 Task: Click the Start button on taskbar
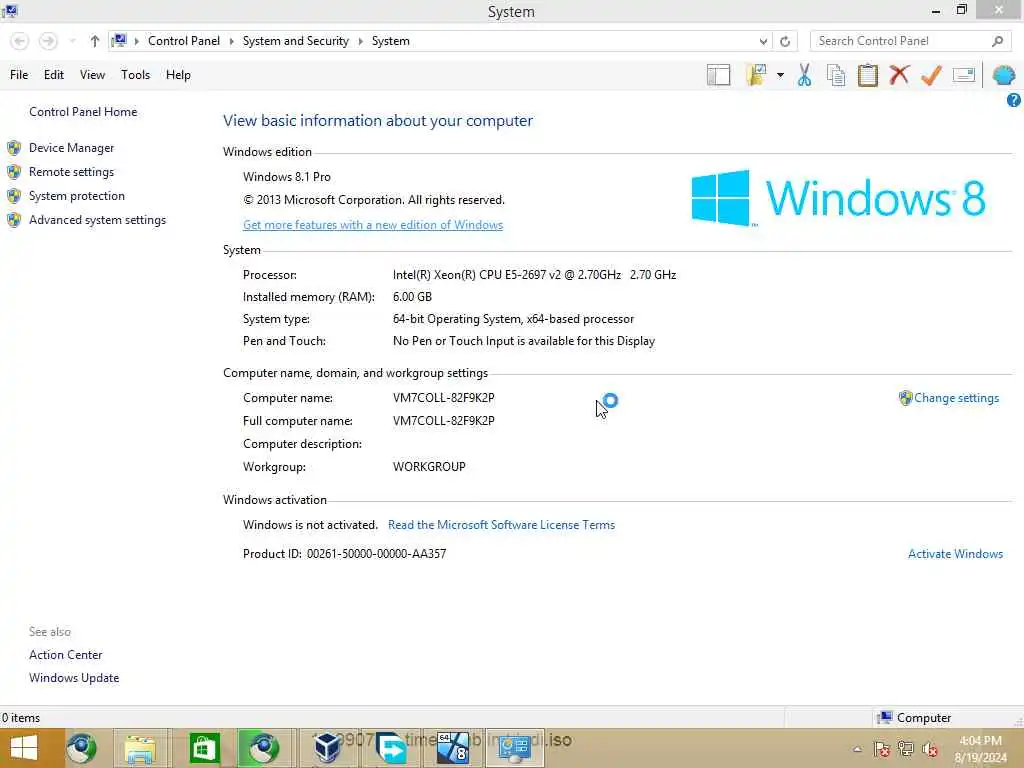24,748
